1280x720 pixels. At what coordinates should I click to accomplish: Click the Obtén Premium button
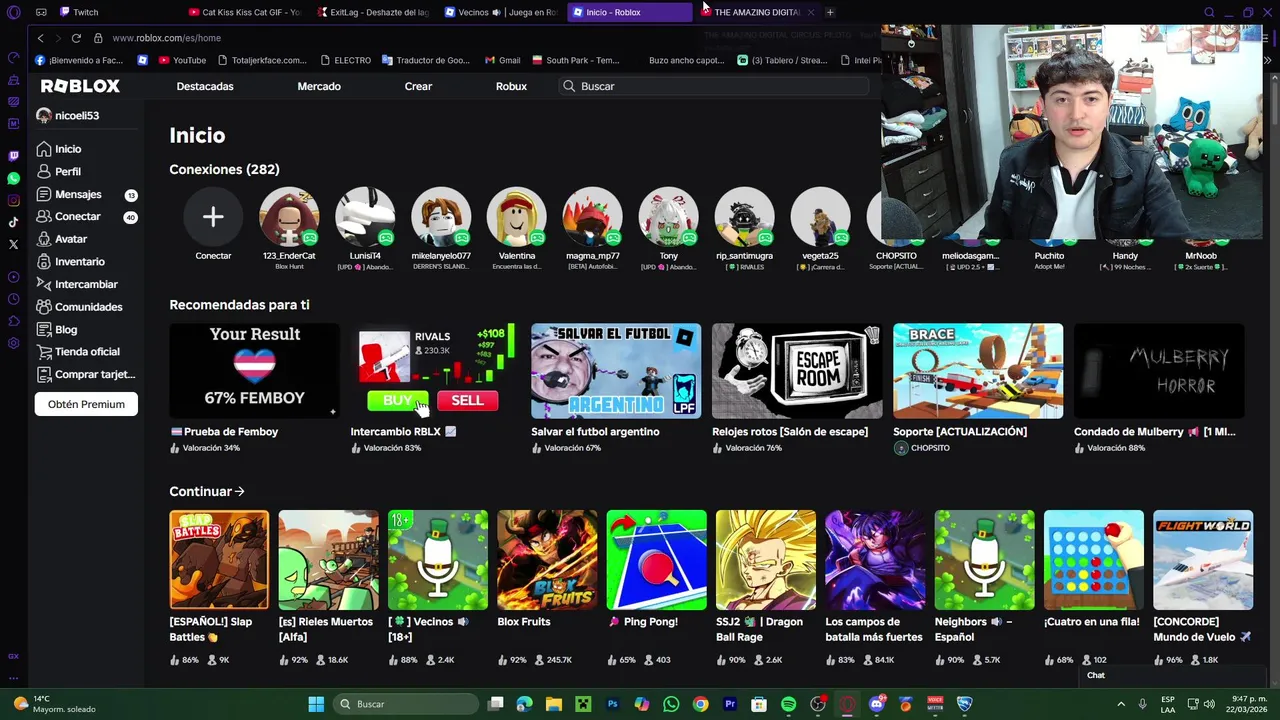(86, 404)
